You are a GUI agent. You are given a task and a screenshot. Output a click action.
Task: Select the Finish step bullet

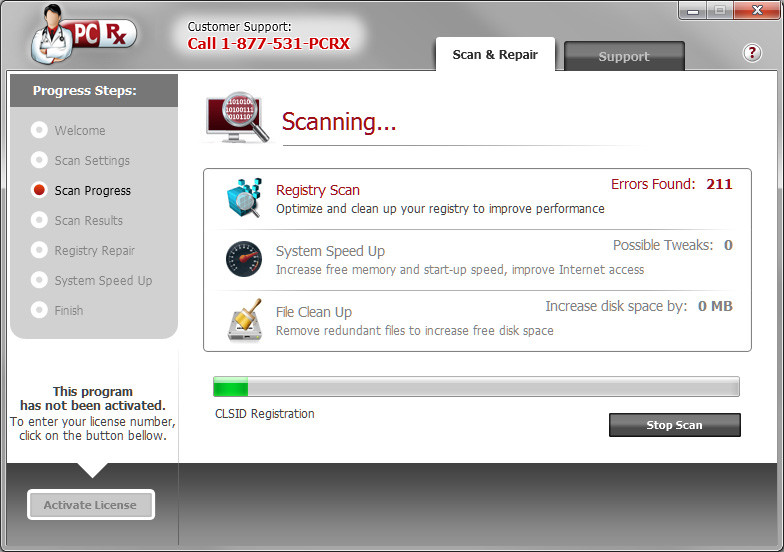39,310
